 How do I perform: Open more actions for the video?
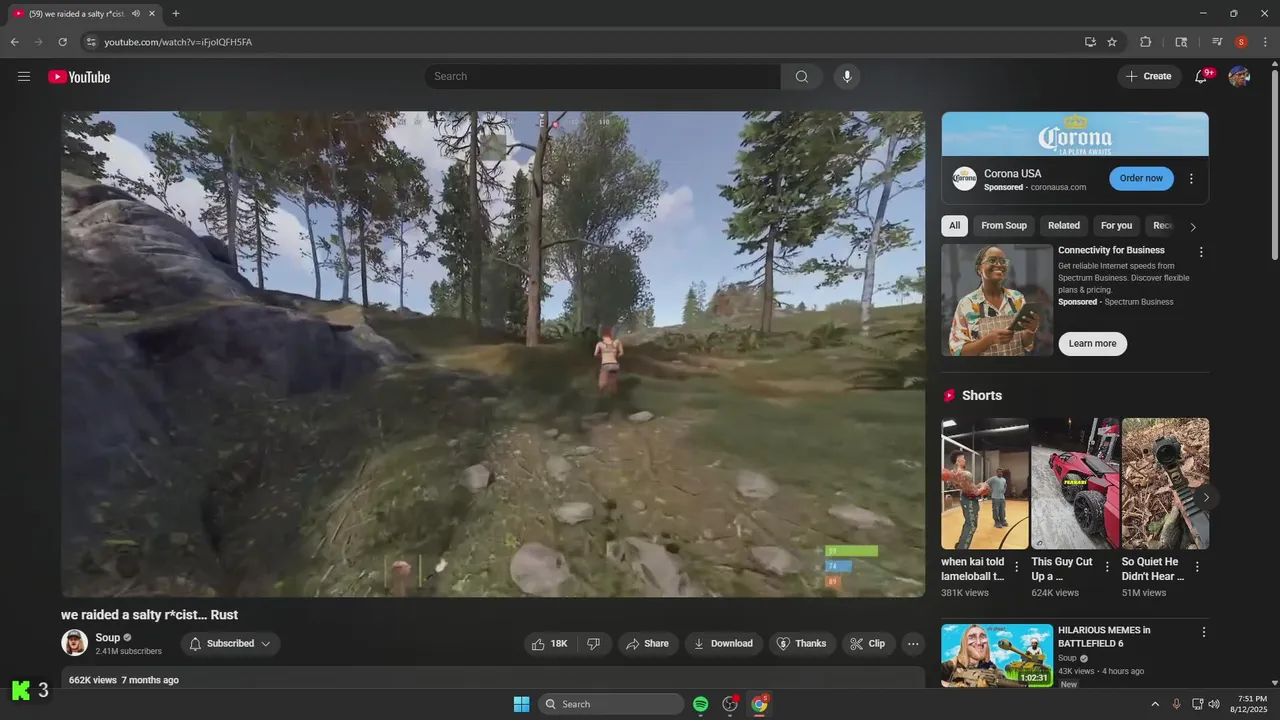point(913,644)
